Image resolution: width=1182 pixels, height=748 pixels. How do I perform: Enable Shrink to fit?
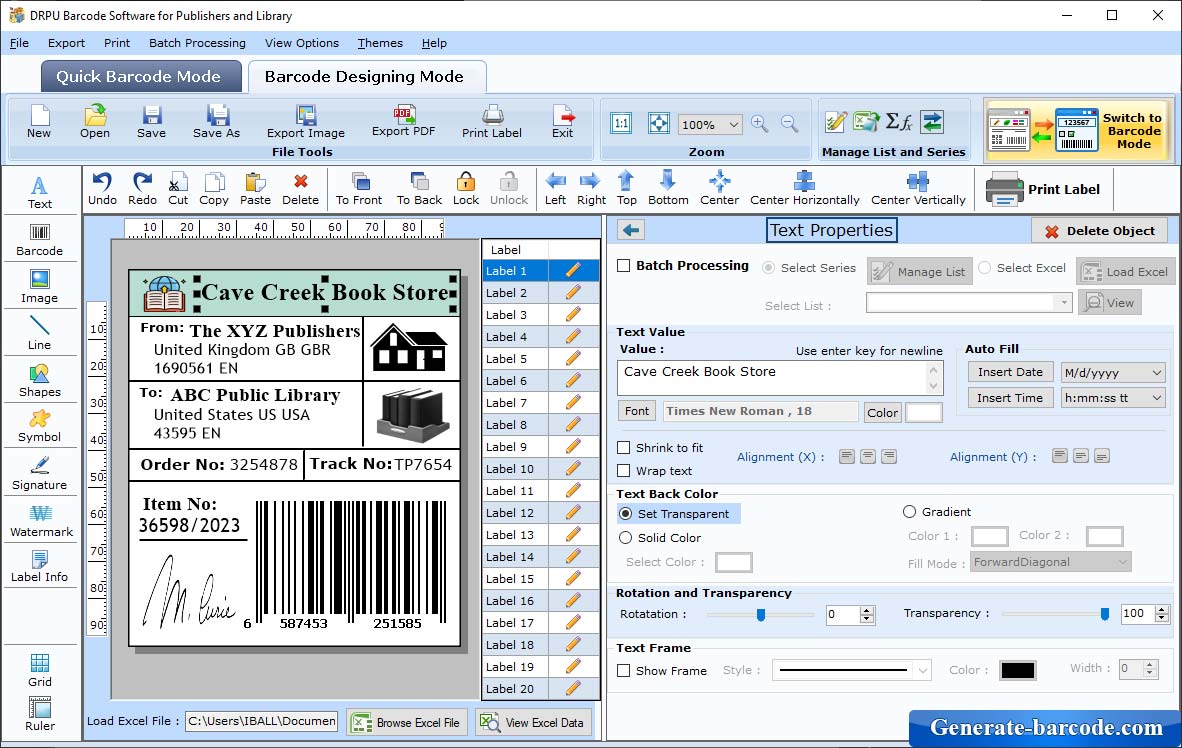pyautogui.click(x=623, y=448)
